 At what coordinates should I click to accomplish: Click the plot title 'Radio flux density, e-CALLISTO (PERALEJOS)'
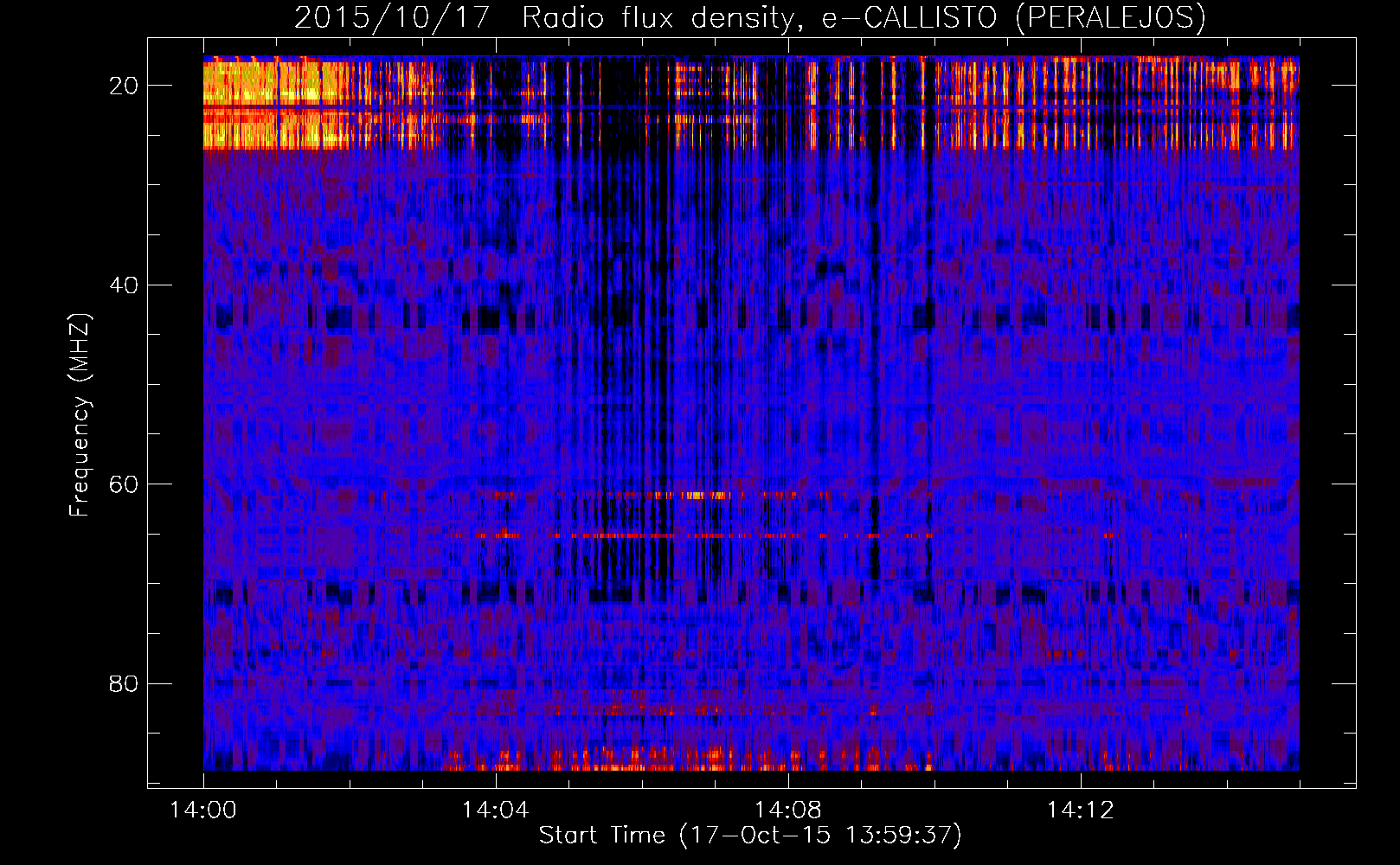coord(864,17)
